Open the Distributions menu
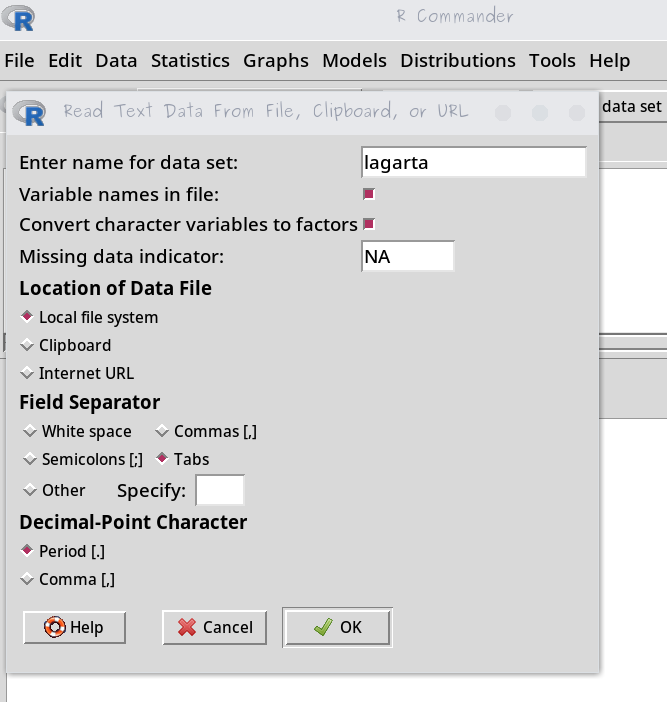Viewport: 667px width, 702px height. click(x=457, y=61)
